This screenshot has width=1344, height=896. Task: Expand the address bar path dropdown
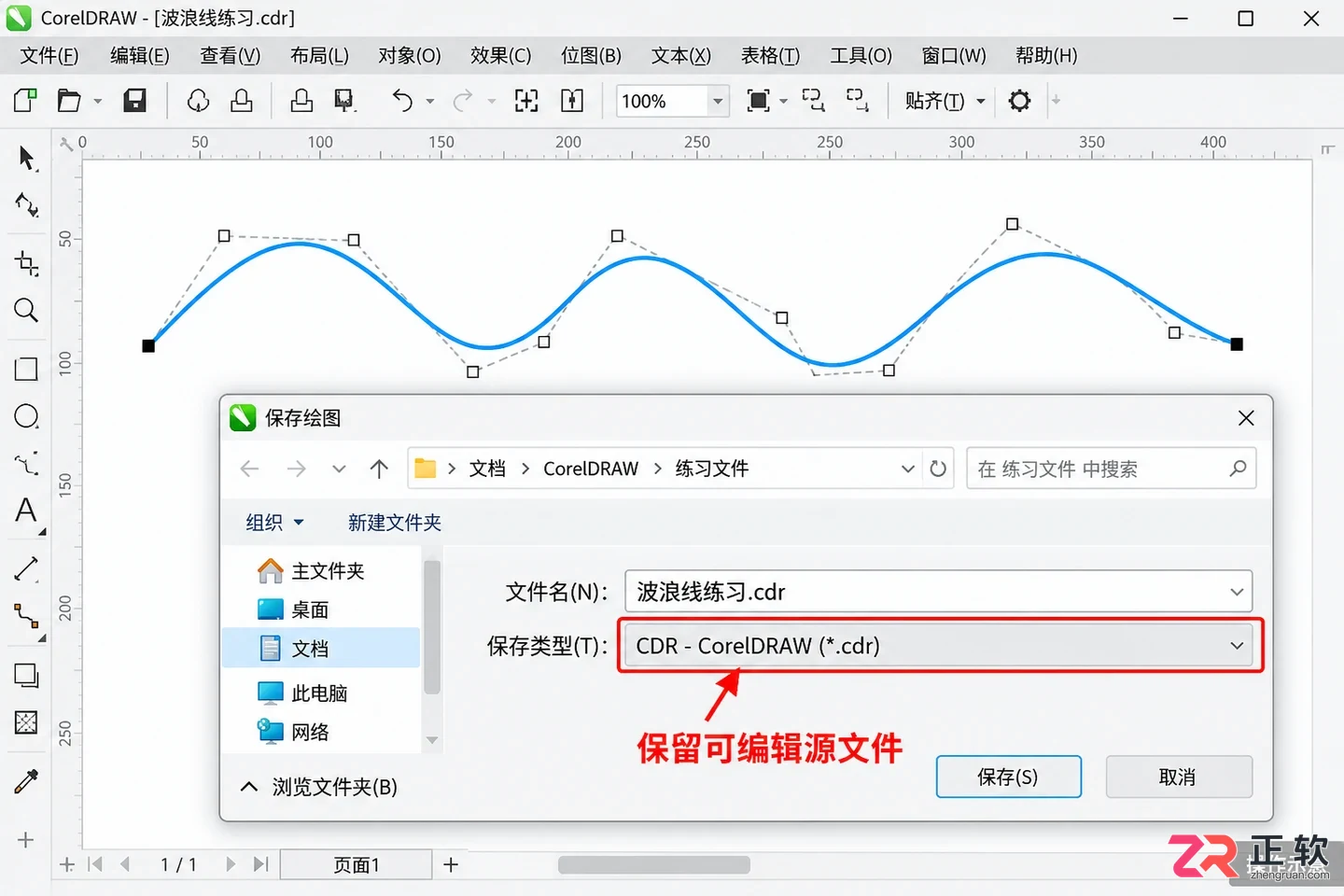[907, 469]
